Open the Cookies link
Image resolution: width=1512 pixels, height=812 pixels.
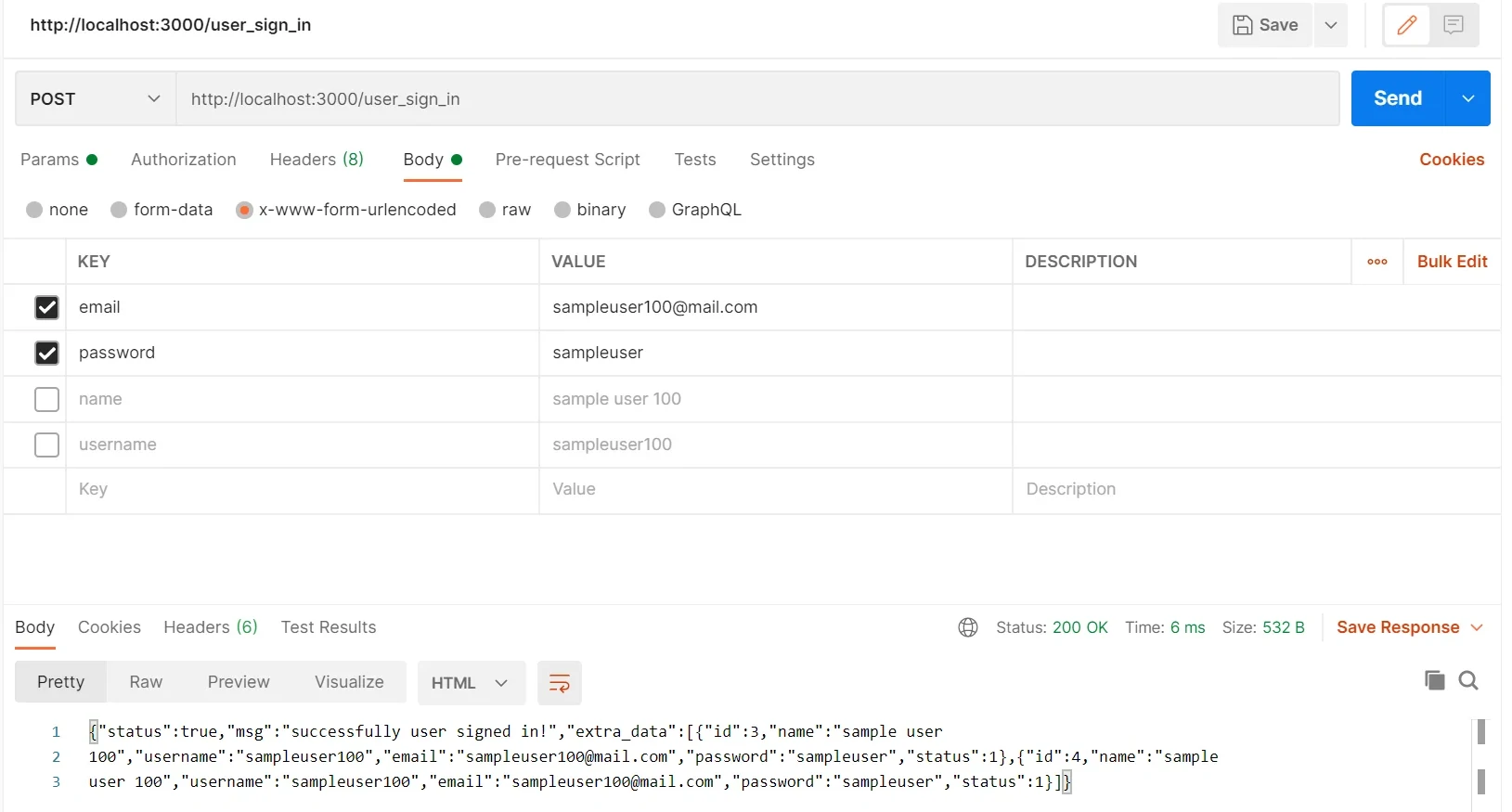pos(1452,160)
